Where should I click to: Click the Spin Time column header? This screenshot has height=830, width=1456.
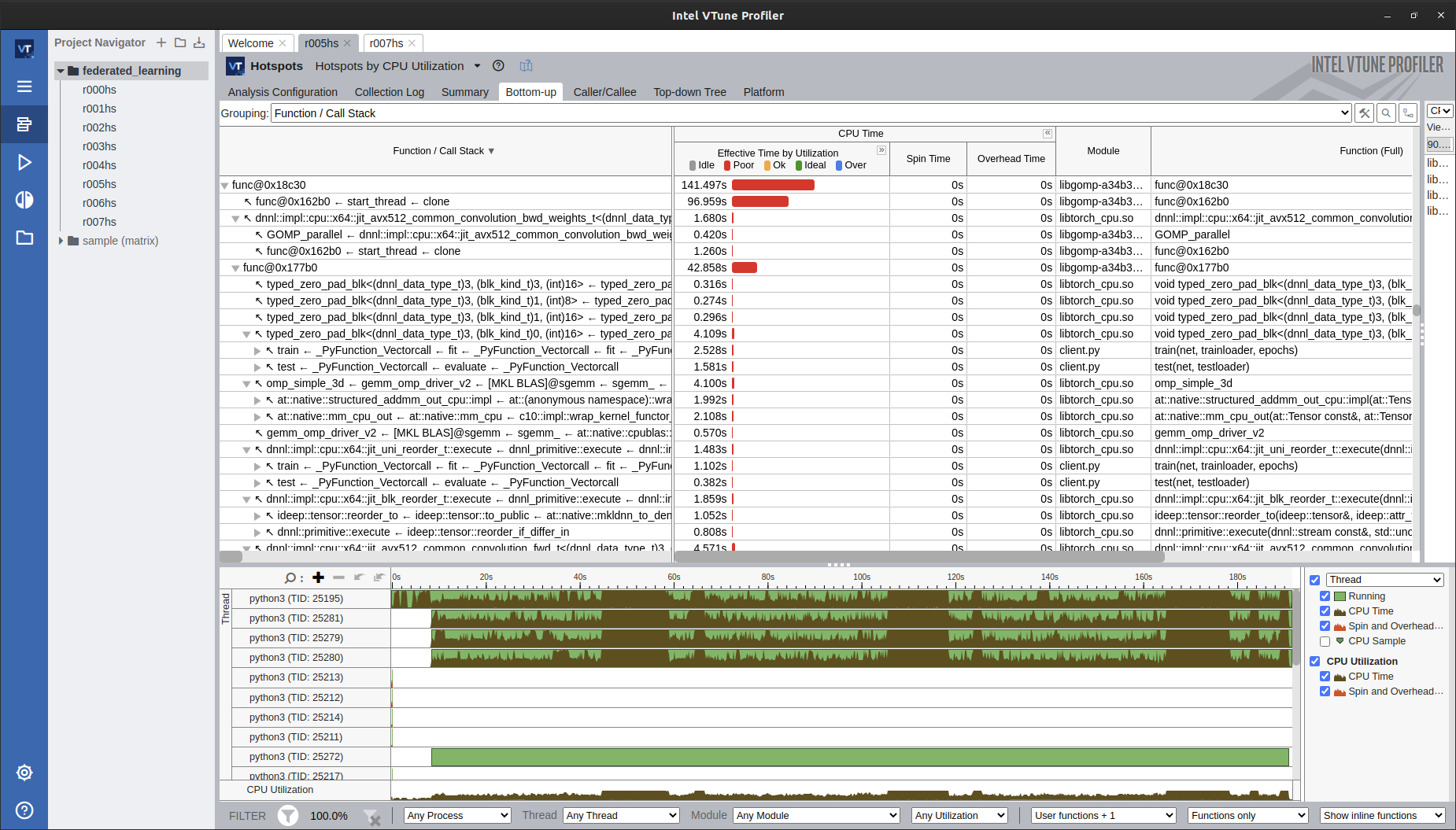pos(928,159)
